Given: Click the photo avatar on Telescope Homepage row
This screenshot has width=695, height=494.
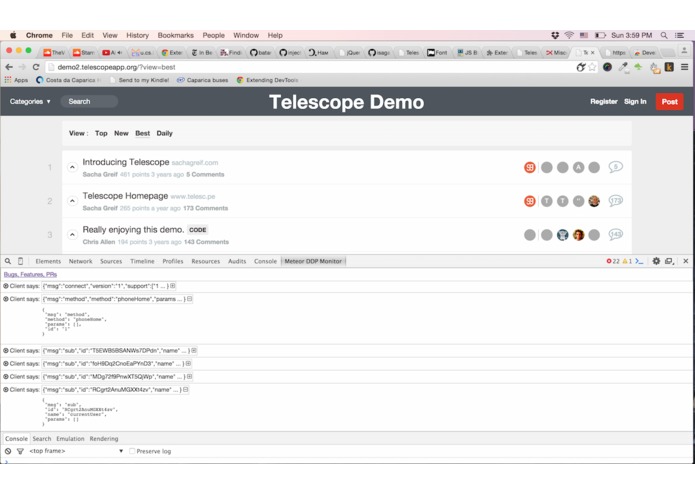Looking at the screenshot, I should (x=594, y=201).
